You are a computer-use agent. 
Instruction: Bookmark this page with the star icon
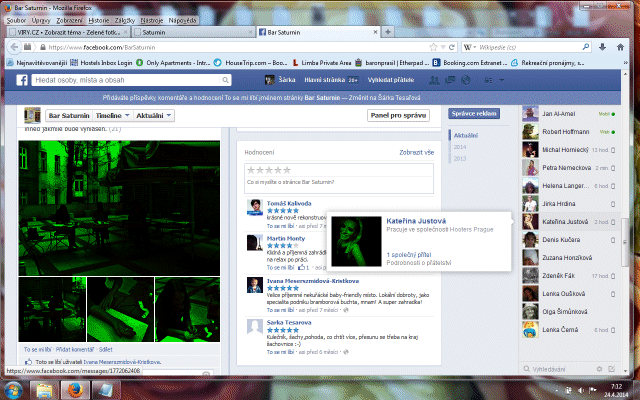tap(433, 47)
